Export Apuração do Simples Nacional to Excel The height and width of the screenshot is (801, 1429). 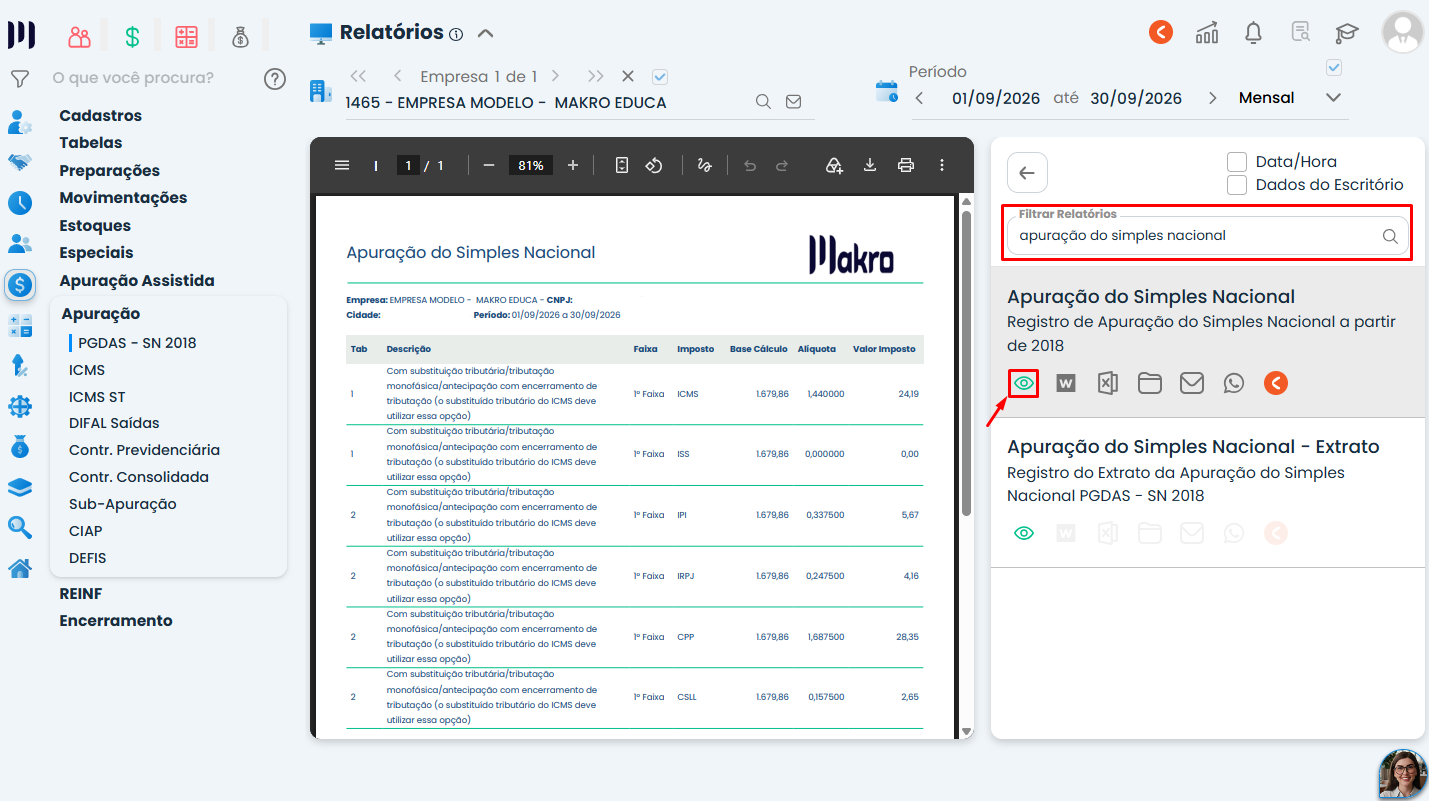pyautogui.click(x=1107, y=383)
